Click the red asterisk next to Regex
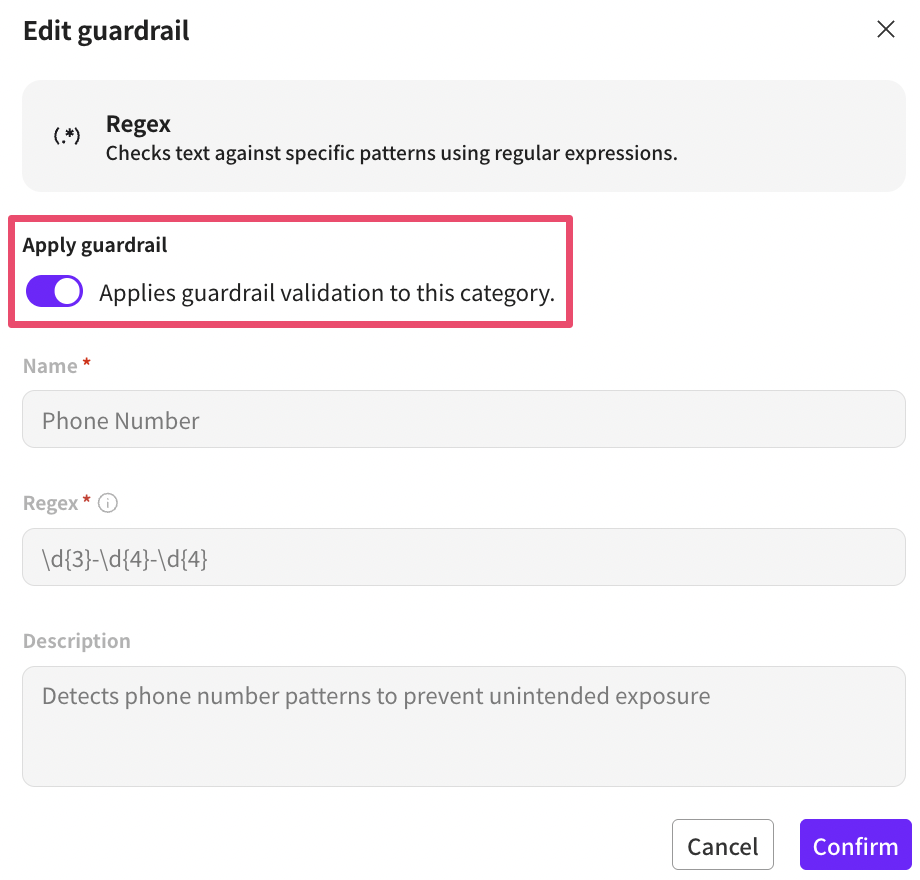The height and width of the screenshot is (880, 920). (x=88, y=501)
